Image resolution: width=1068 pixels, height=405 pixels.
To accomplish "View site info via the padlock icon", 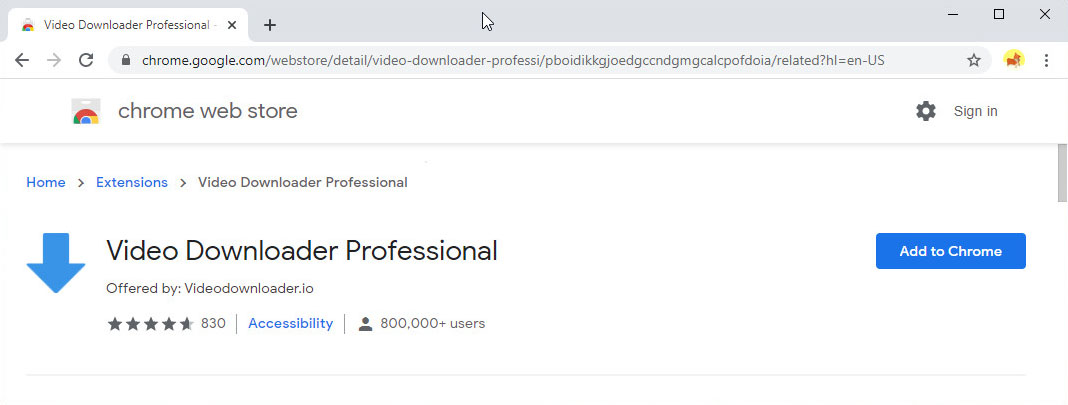I will [125, 61].
